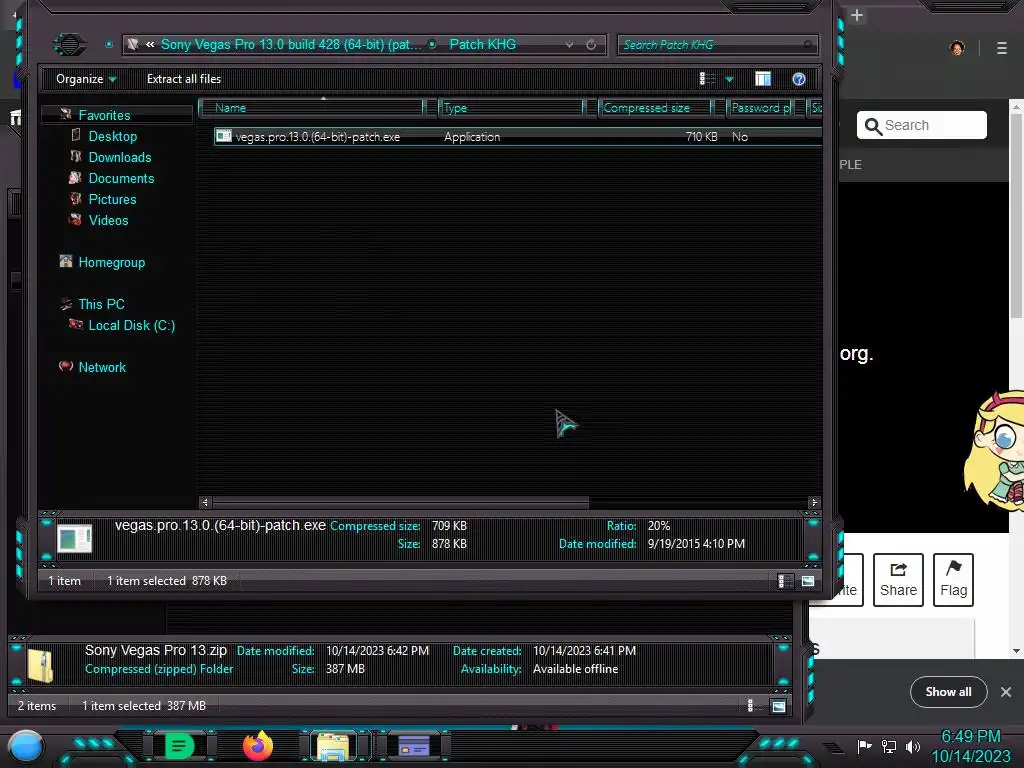Open the green notes app on taskbar
Screen dimensions: 1024x768
point(178,745)
